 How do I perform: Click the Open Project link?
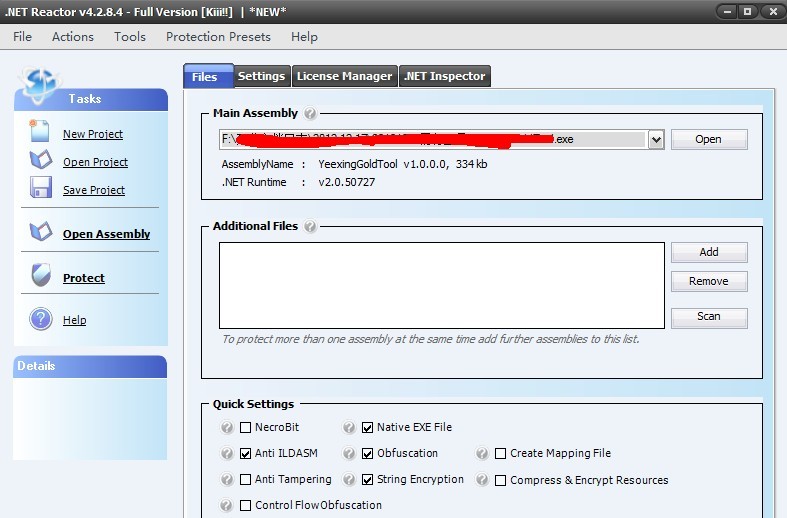[95, 163]
